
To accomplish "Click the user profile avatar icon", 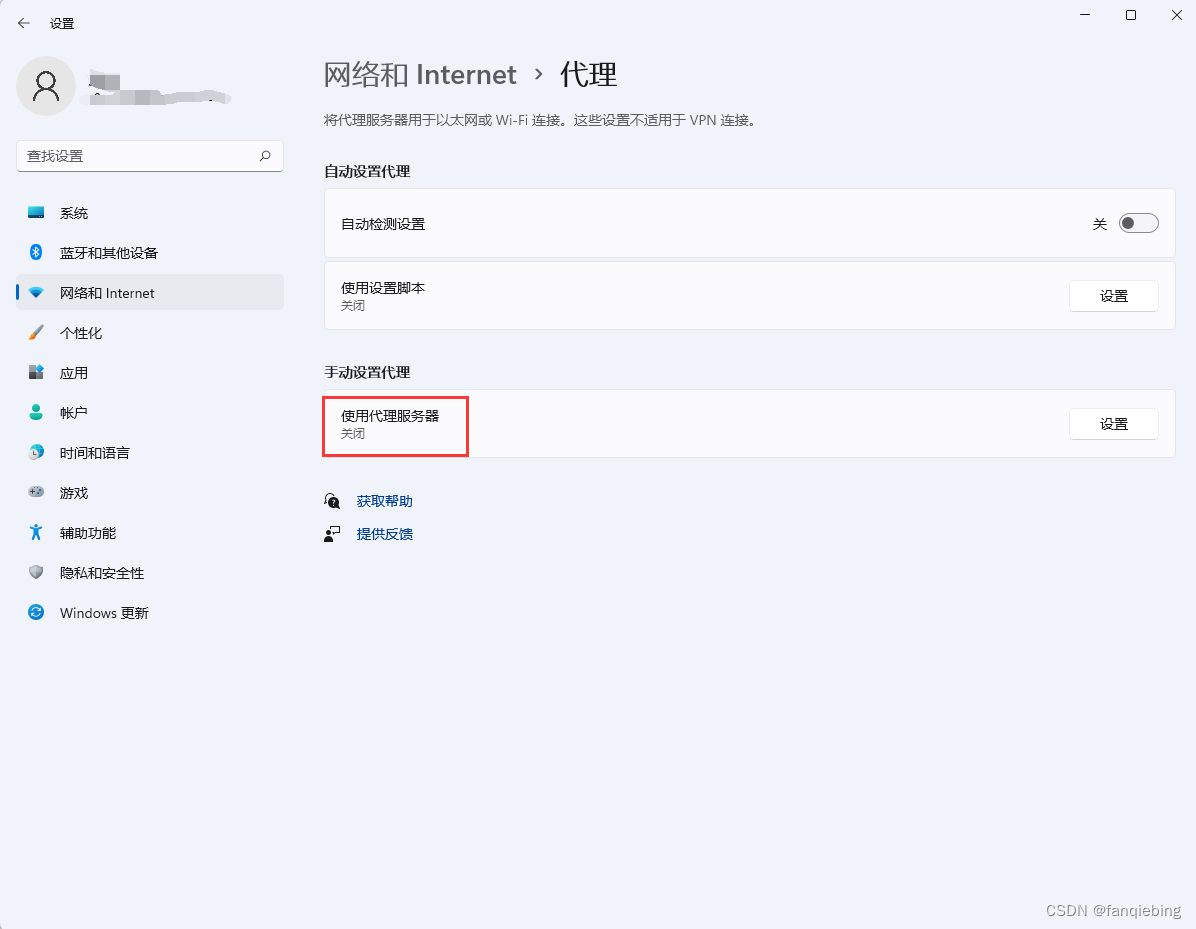I will coord(46,86).
